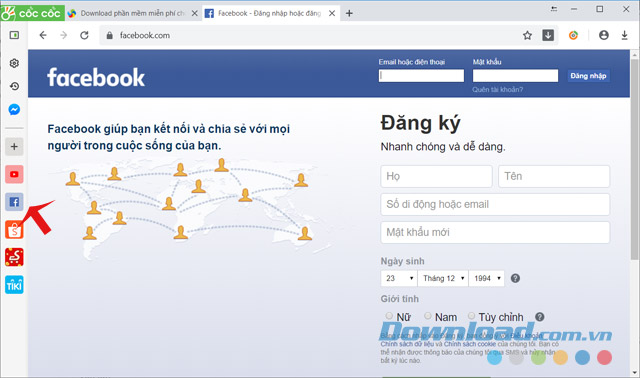Click the Số di động hoặc email field
The width and height of the screenshot is (640, 378).
pos(495,205)
